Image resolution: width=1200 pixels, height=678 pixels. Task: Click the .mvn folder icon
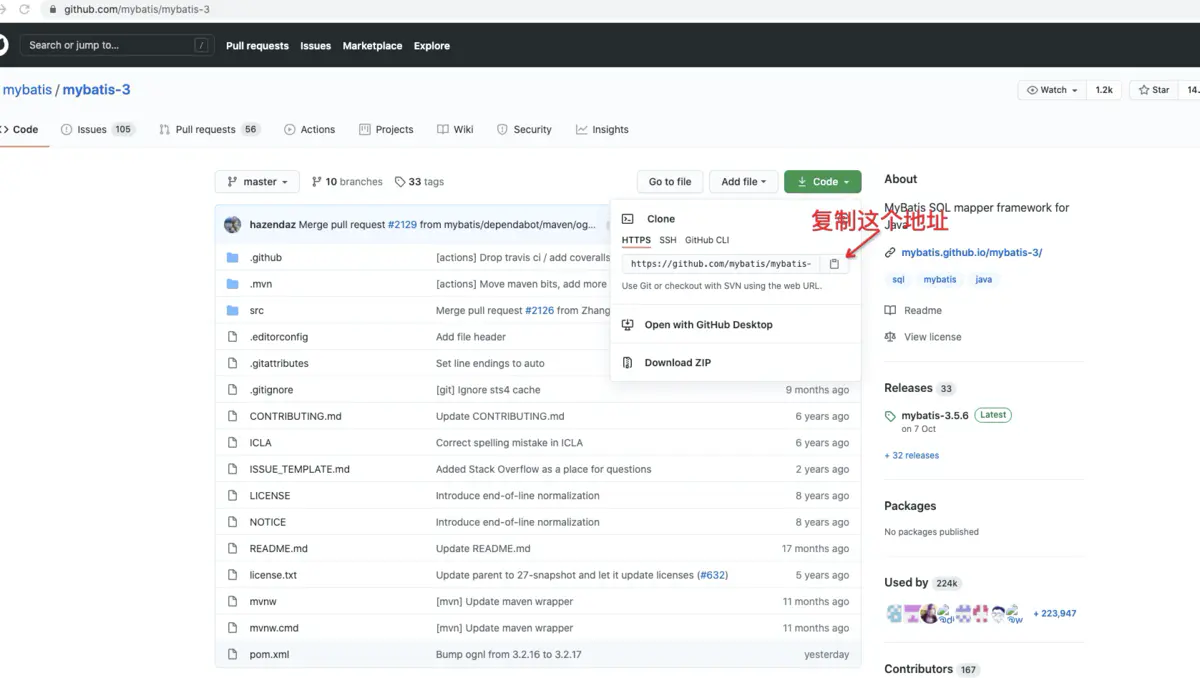coord(232,284)
